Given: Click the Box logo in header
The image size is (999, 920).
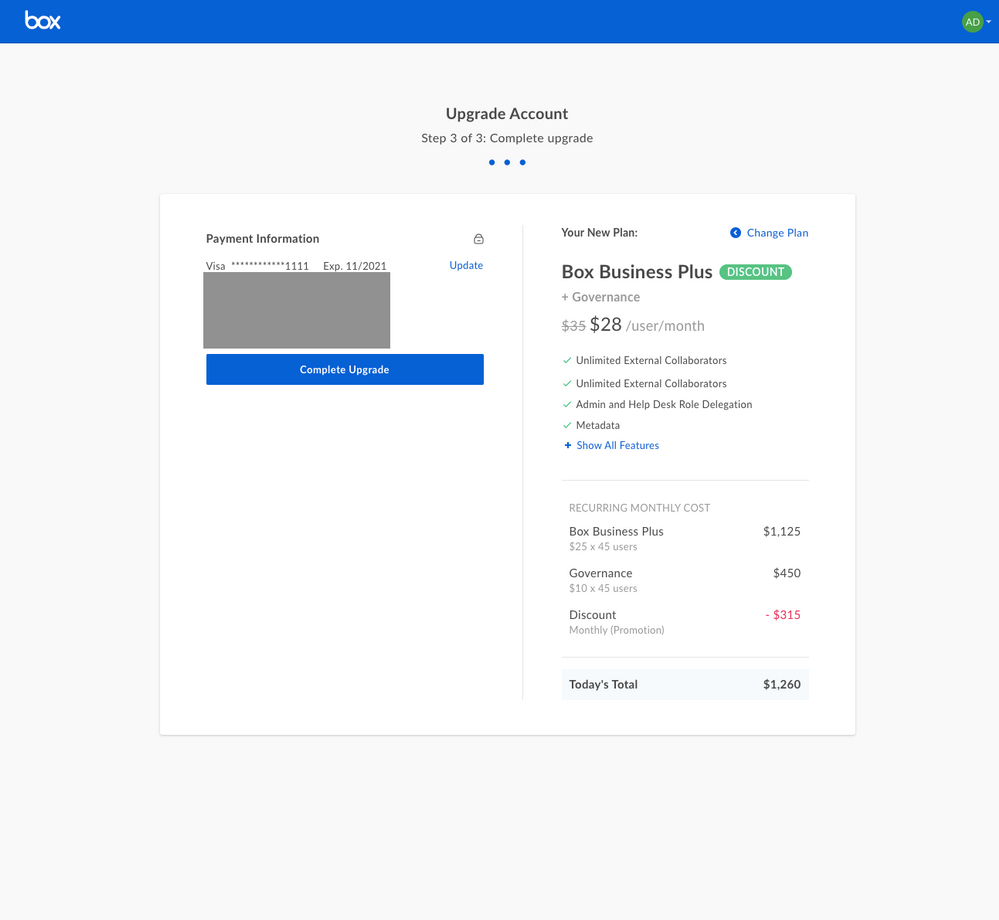Looking at the screenshot, I should pos(43,20).
